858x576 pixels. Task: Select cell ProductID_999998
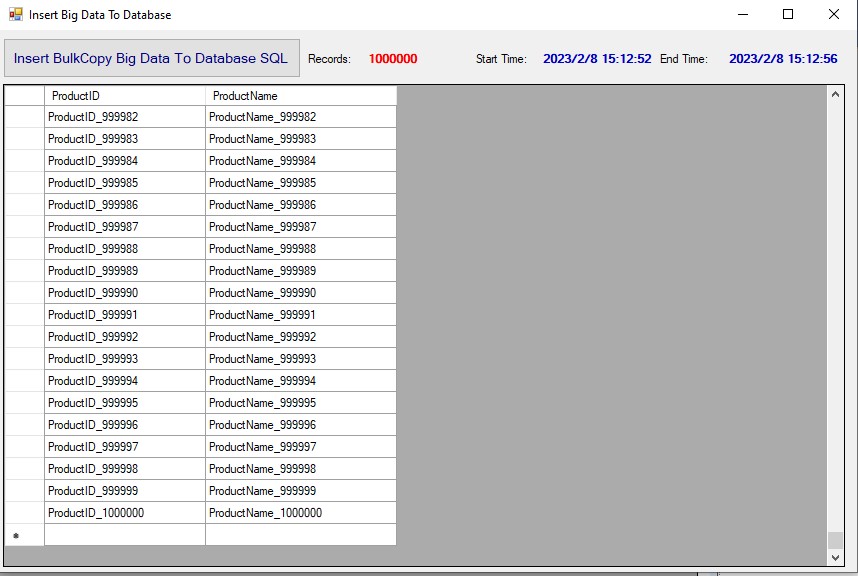pyautogui.click(x=125, y=469)
